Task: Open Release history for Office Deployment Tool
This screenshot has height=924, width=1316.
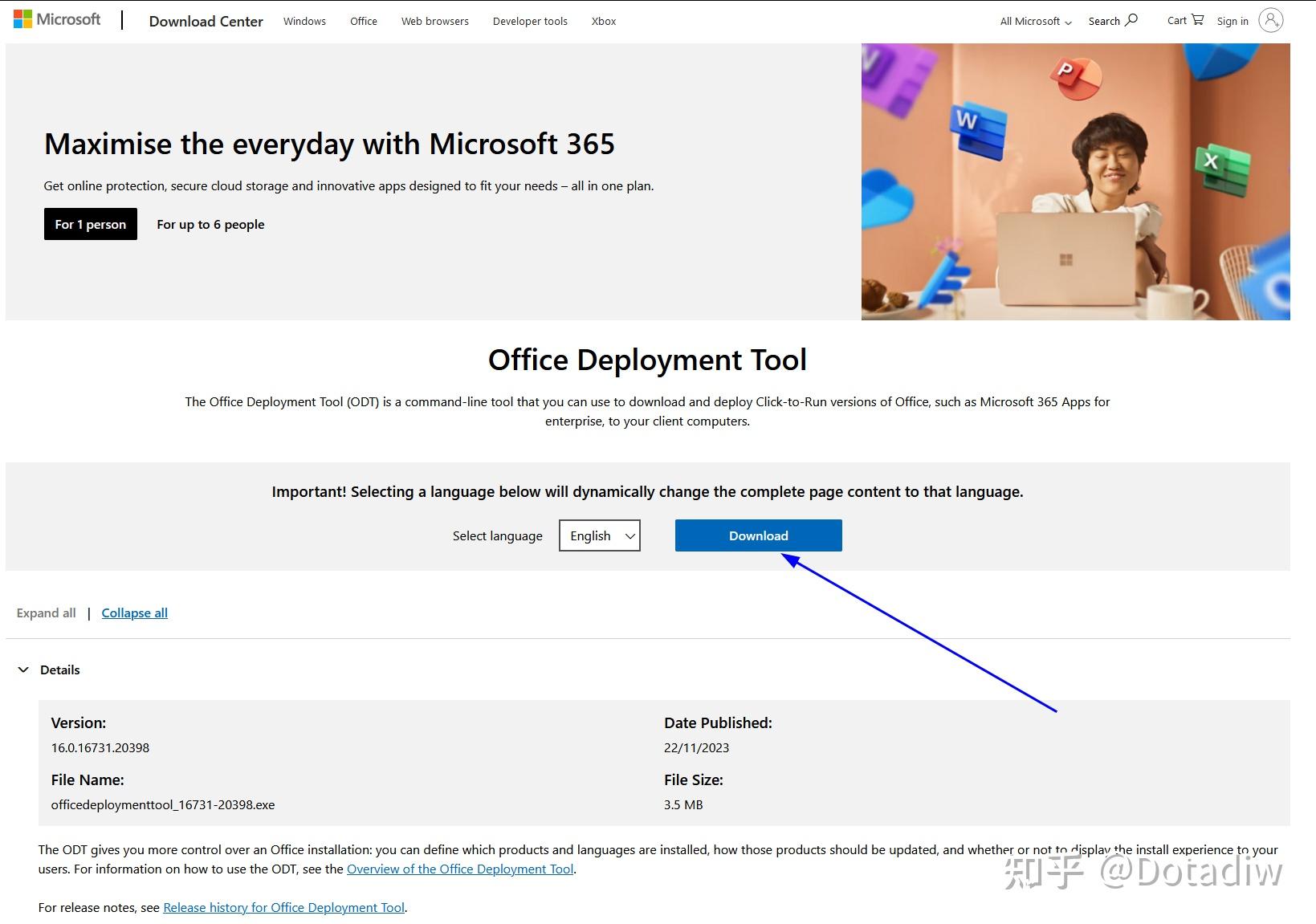Action: coord(283,907)
